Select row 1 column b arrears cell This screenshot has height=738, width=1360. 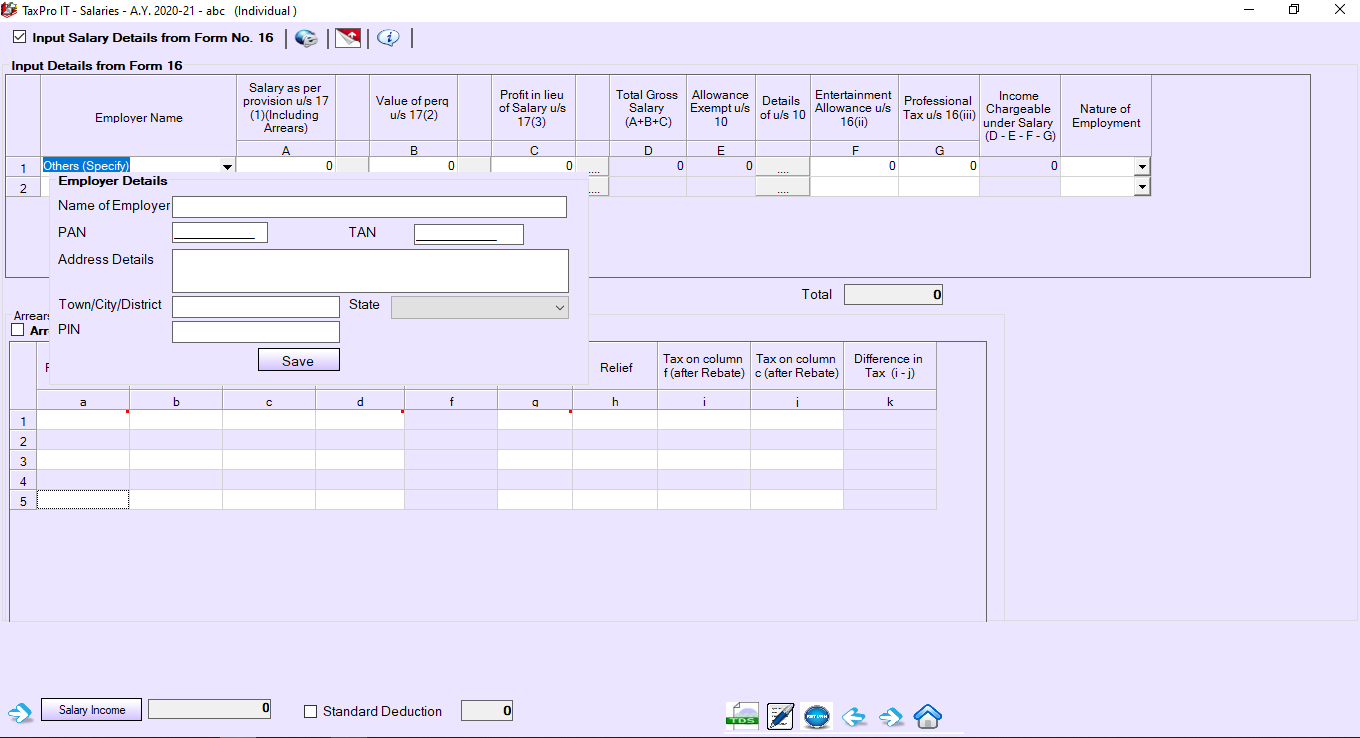[x=176, y=420]
